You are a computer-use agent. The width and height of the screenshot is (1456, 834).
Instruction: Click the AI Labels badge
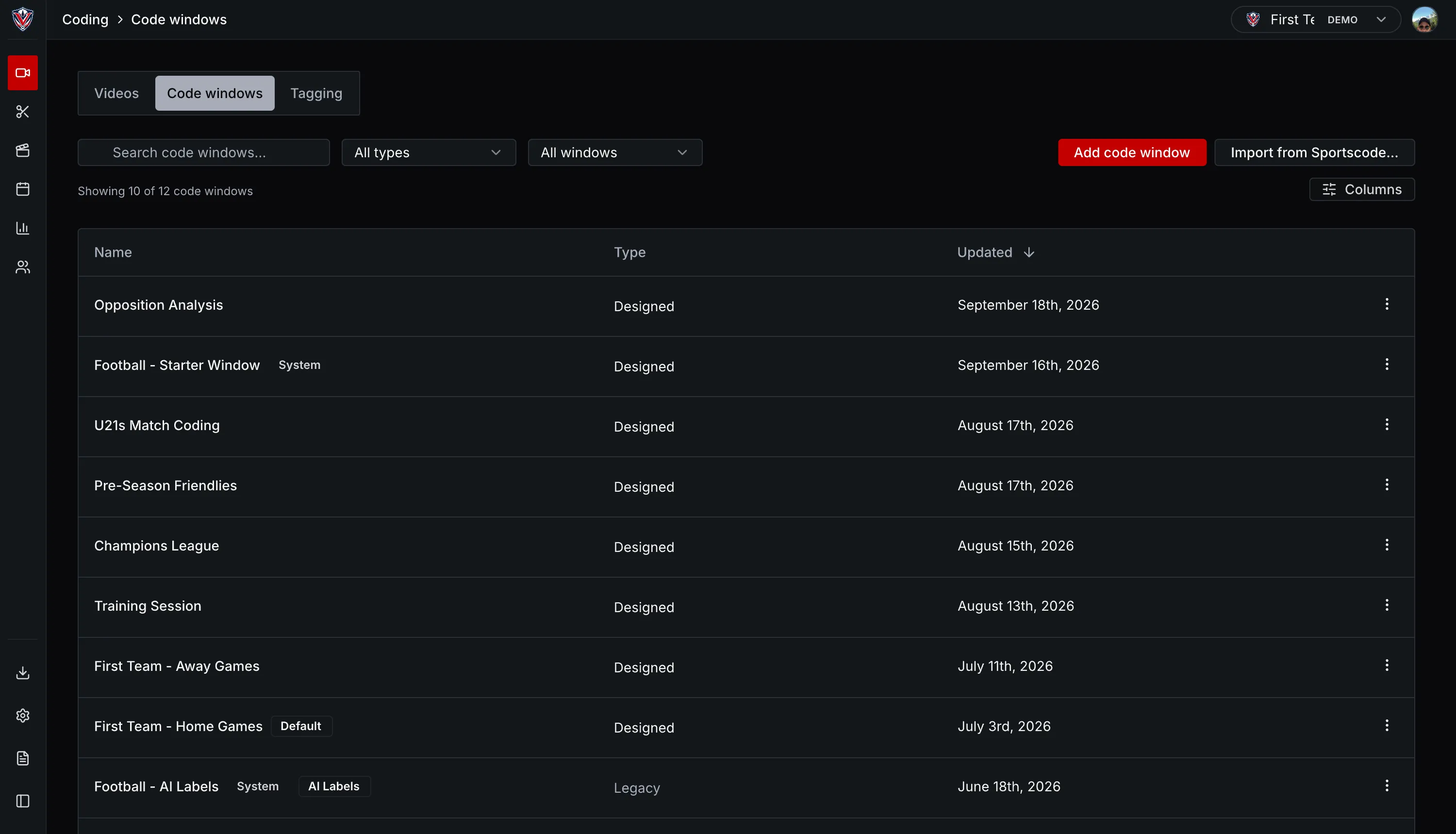(334, 786)
